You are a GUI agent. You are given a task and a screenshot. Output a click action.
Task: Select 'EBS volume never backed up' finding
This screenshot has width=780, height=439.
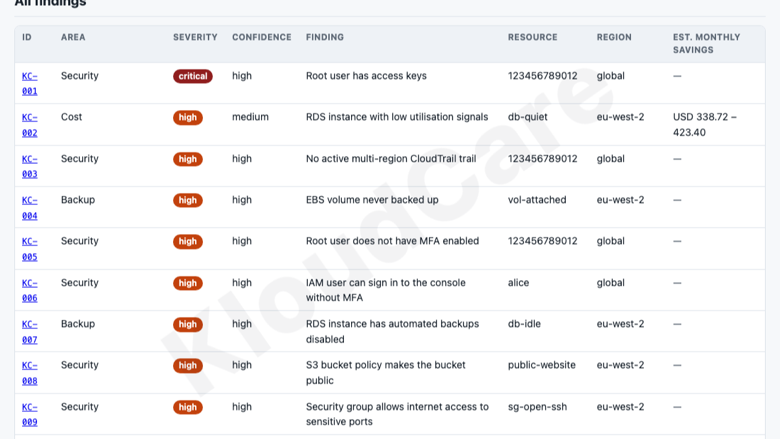(x=372, y=200)
